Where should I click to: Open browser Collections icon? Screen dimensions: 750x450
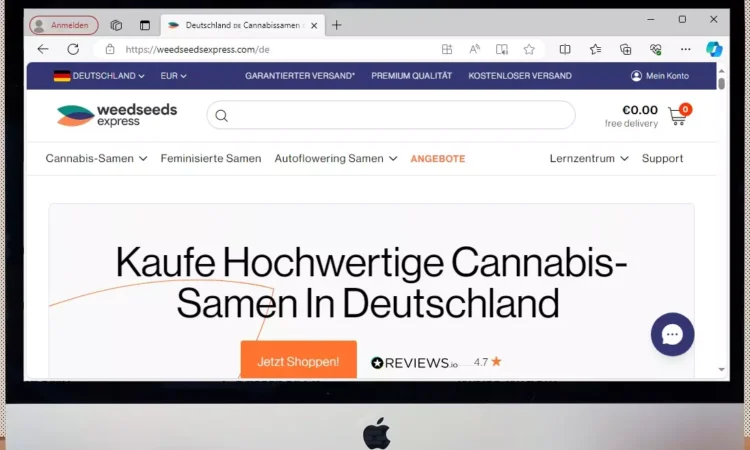pos(625,49)
